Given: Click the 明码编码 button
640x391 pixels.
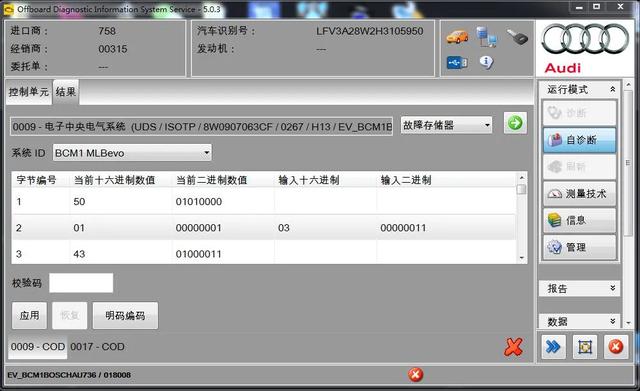Looking at the screenshot, I should [x=125, y=315].
